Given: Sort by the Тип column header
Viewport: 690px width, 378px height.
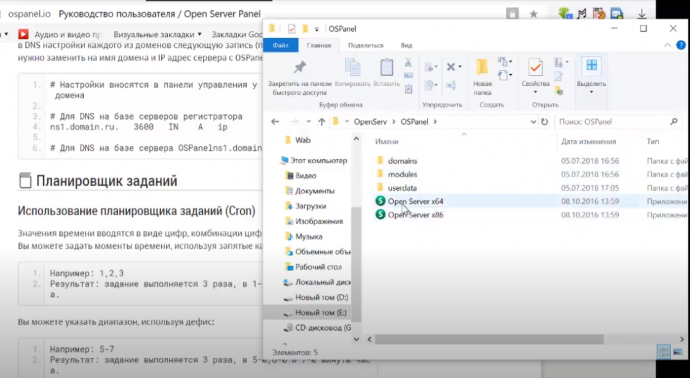Looking at the screenshot, I should [653, 141].
